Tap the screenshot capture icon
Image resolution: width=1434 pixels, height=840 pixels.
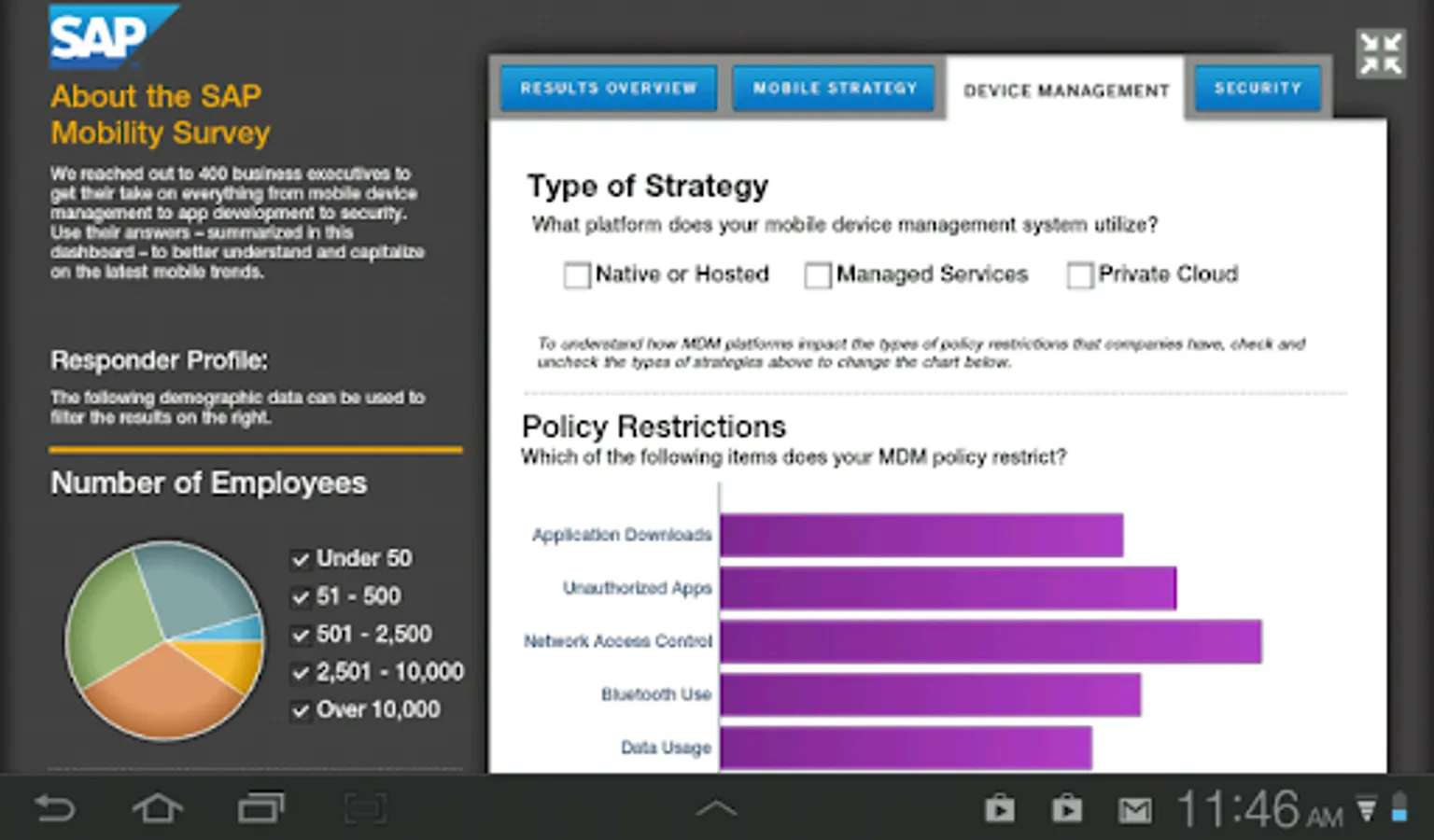coord(364,808)
